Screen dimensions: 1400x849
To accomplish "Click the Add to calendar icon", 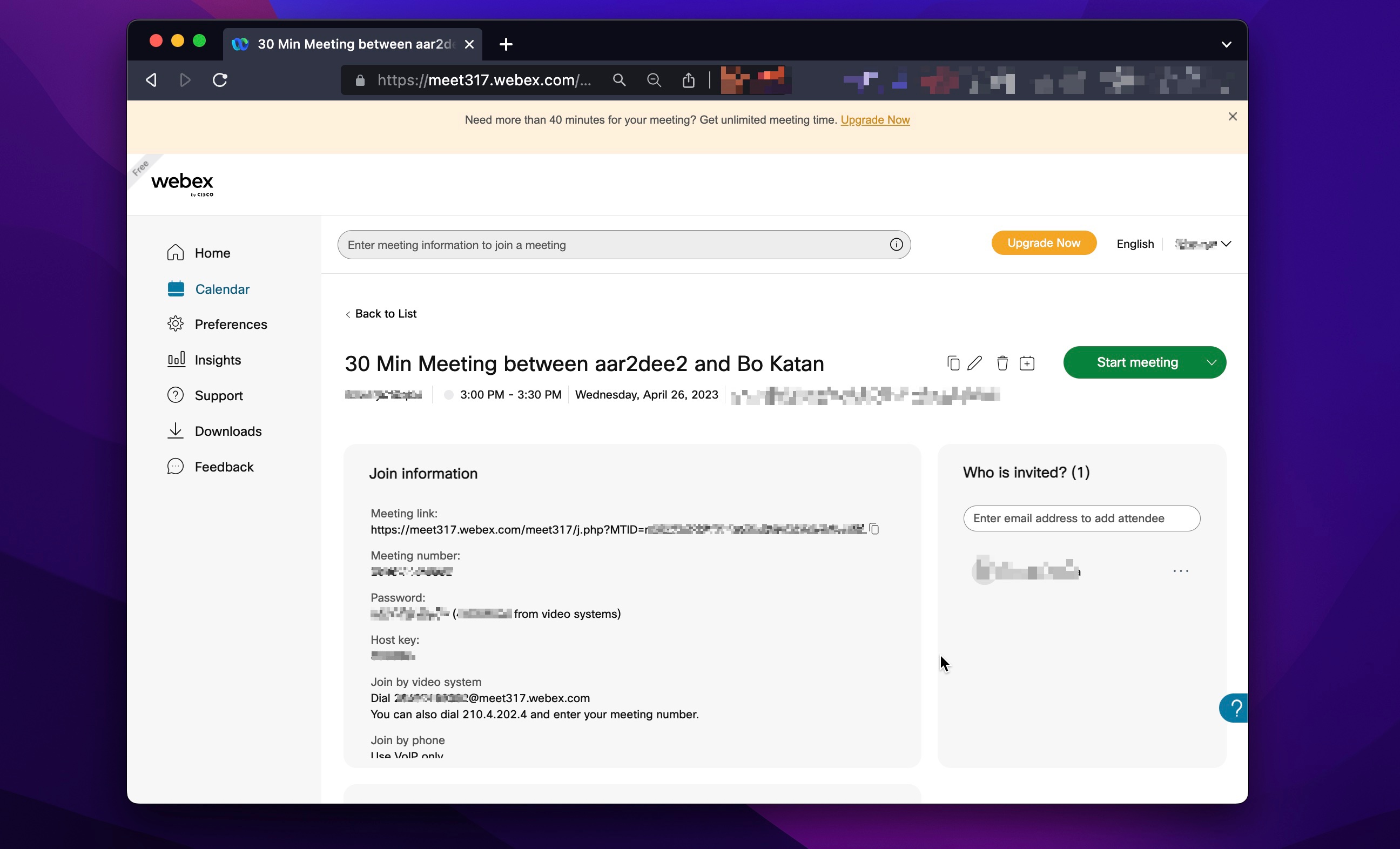I will pyautogui.click(x=1027, y=362).
